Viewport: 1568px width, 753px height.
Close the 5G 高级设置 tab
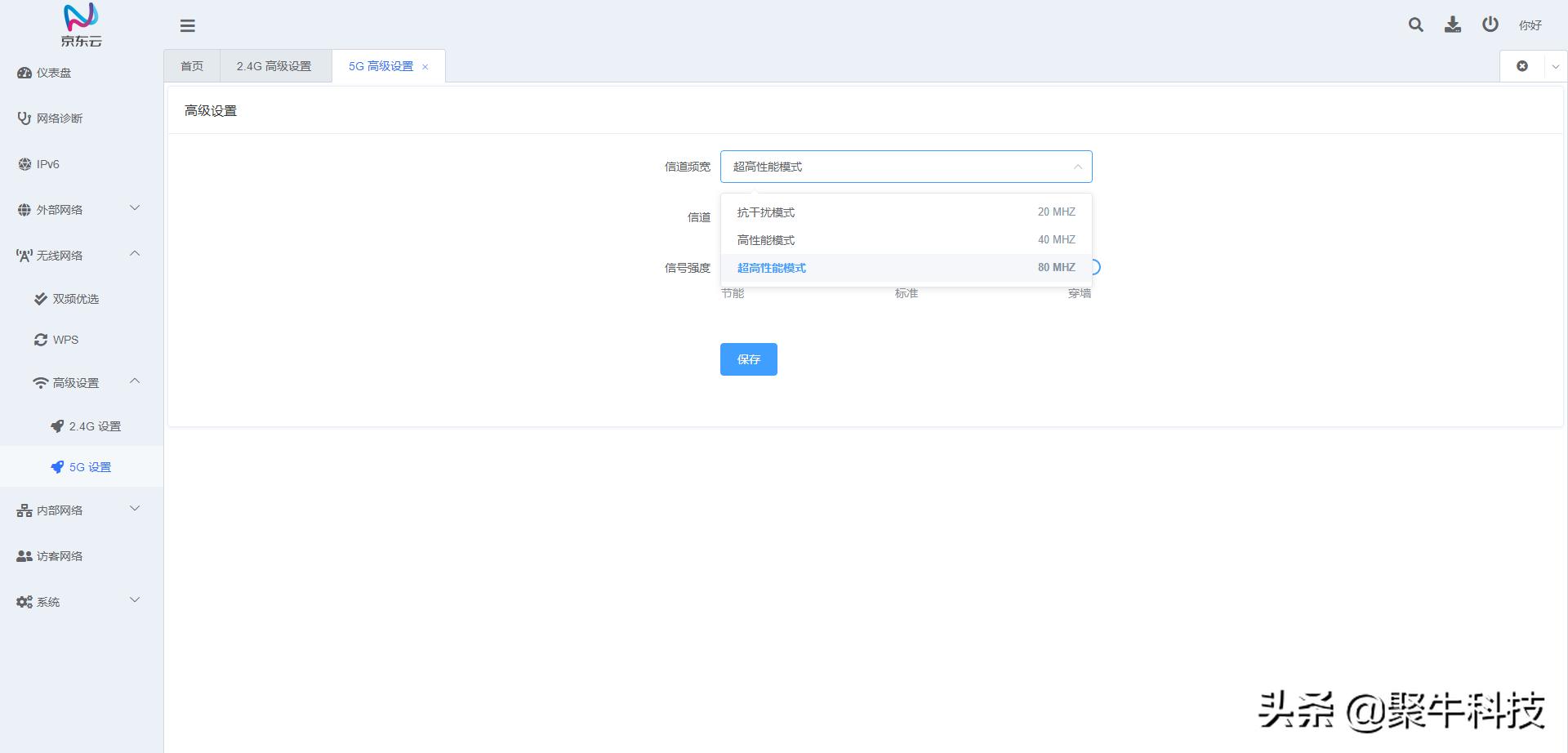[425, 67]
